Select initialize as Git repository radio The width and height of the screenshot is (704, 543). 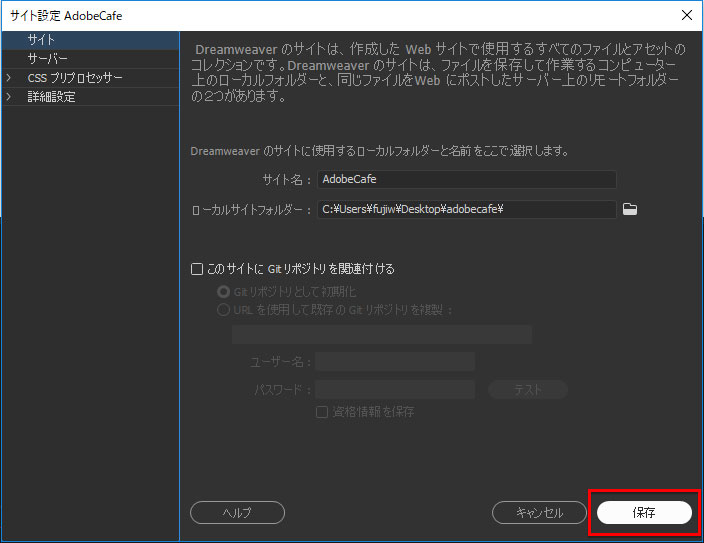[224, 292]
